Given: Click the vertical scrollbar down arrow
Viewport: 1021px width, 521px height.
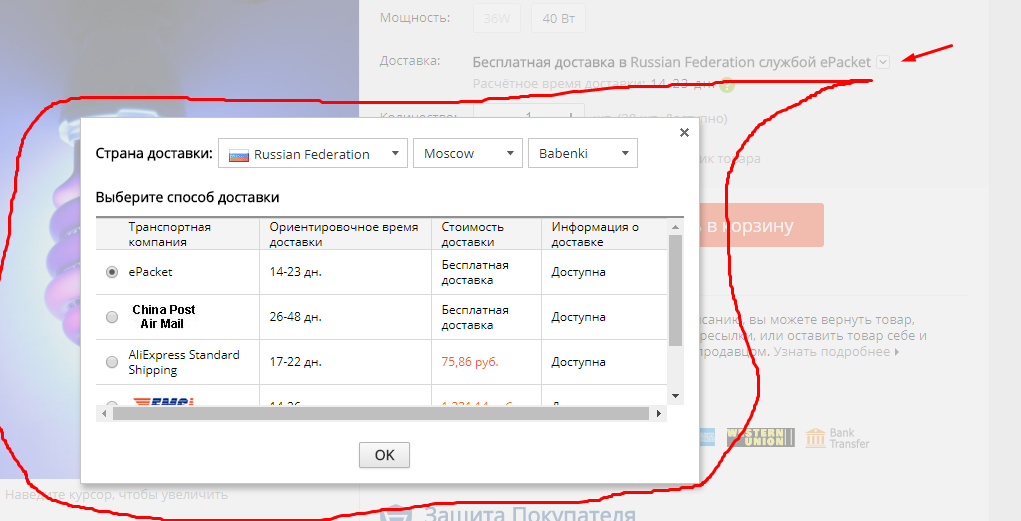Looking at the screenshot, I should 675,396.
